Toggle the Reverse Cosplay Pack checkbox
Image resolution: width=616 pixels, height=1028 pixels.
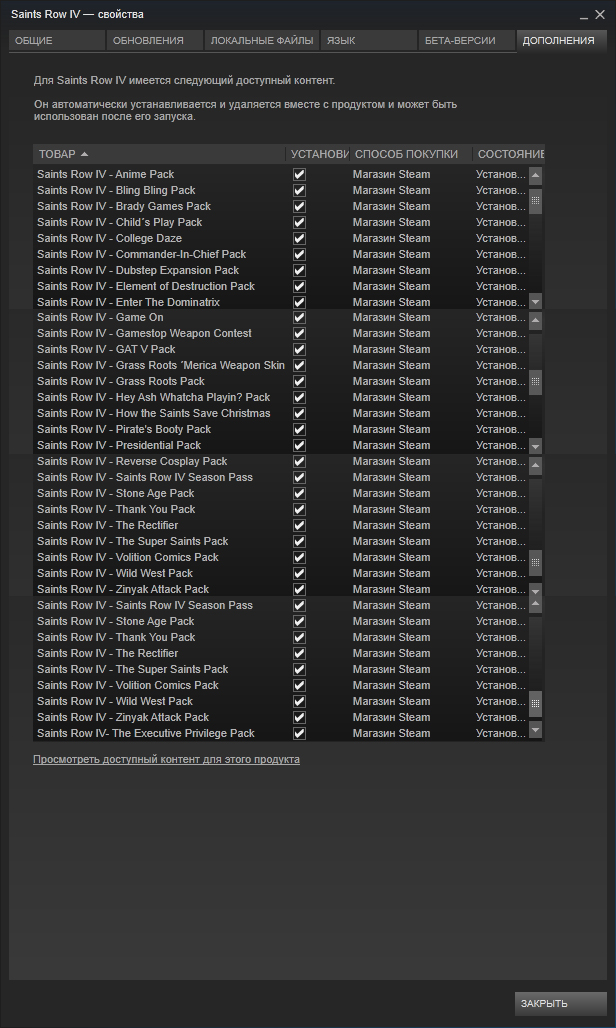pos(299,462)
